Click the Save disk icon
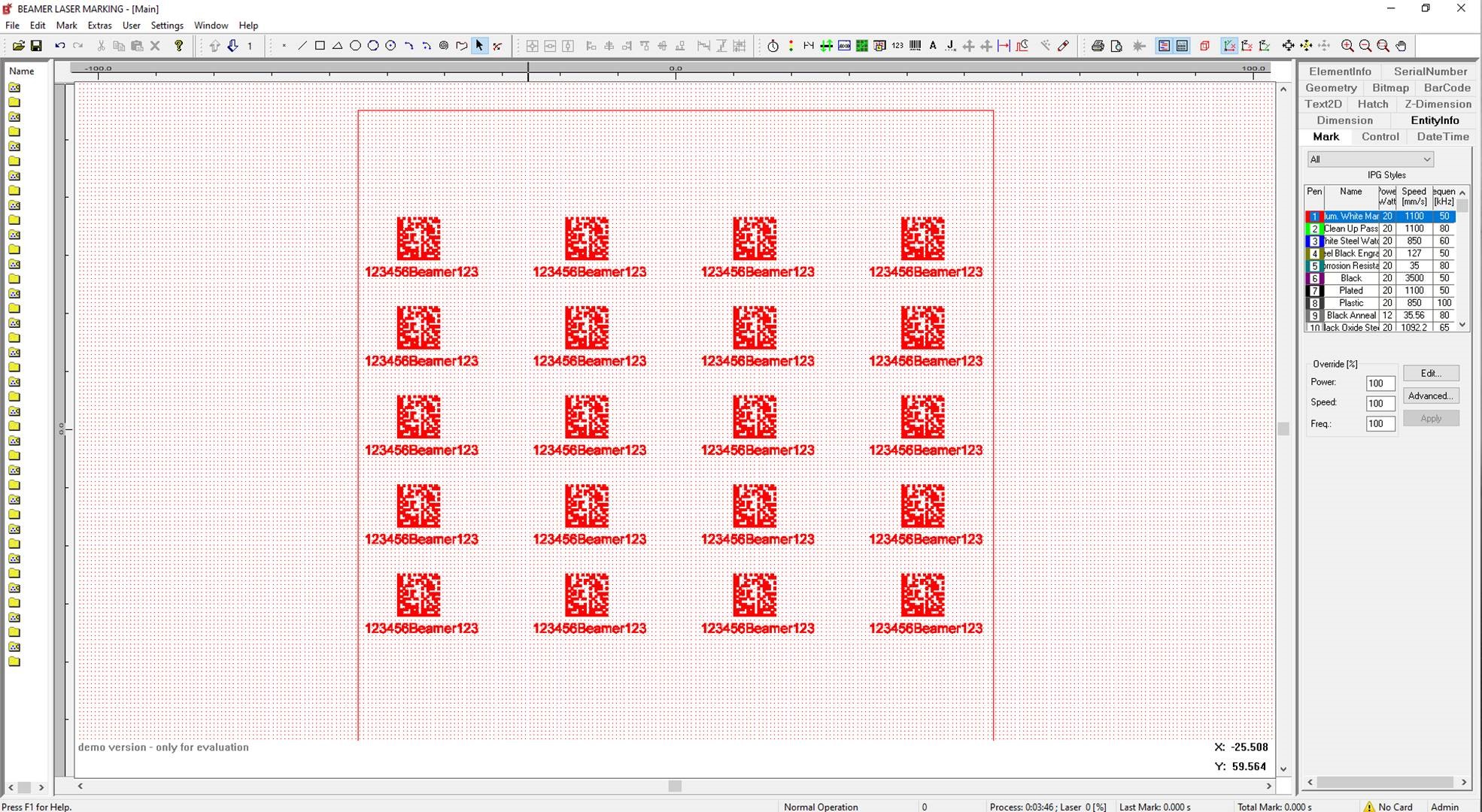The width and height of the screenshot is (1482, 812). click(36, 46)
